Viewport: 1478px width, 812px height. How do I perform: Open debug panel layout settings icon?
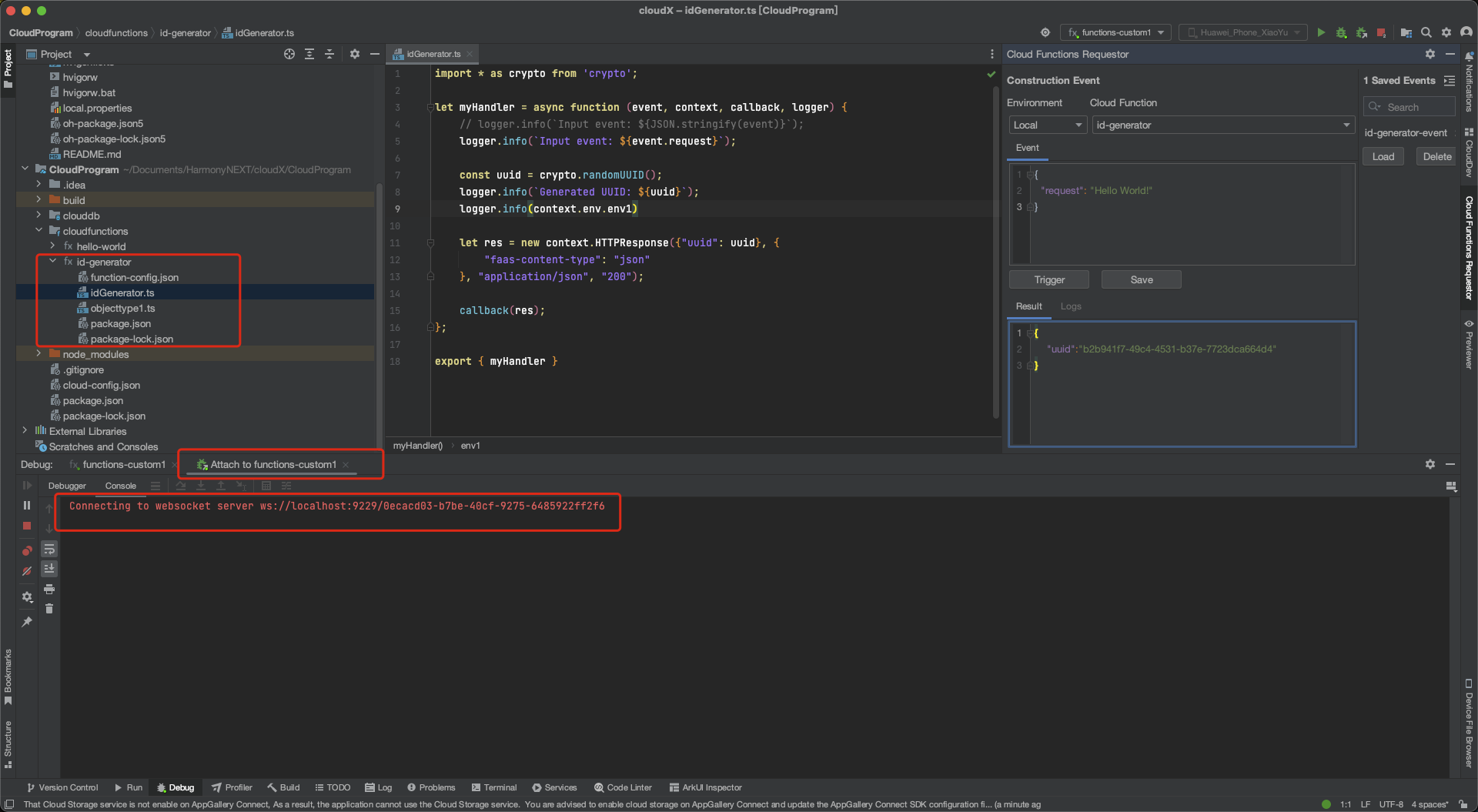click(1451, 486)
